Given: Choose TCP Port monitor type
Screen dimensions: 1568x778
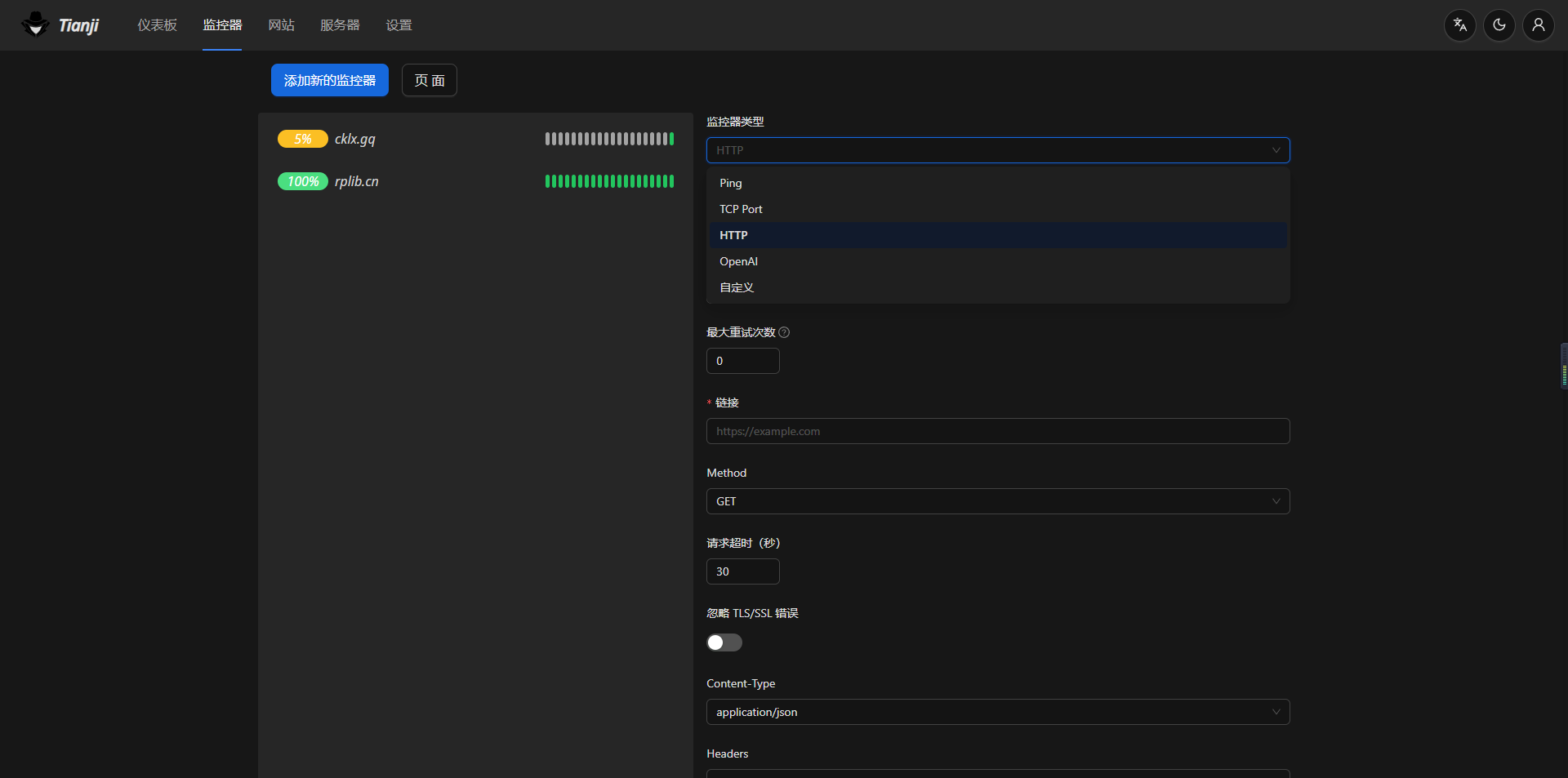Looking at the screenshot, I should pyautogui.click(x=741, y=209).
